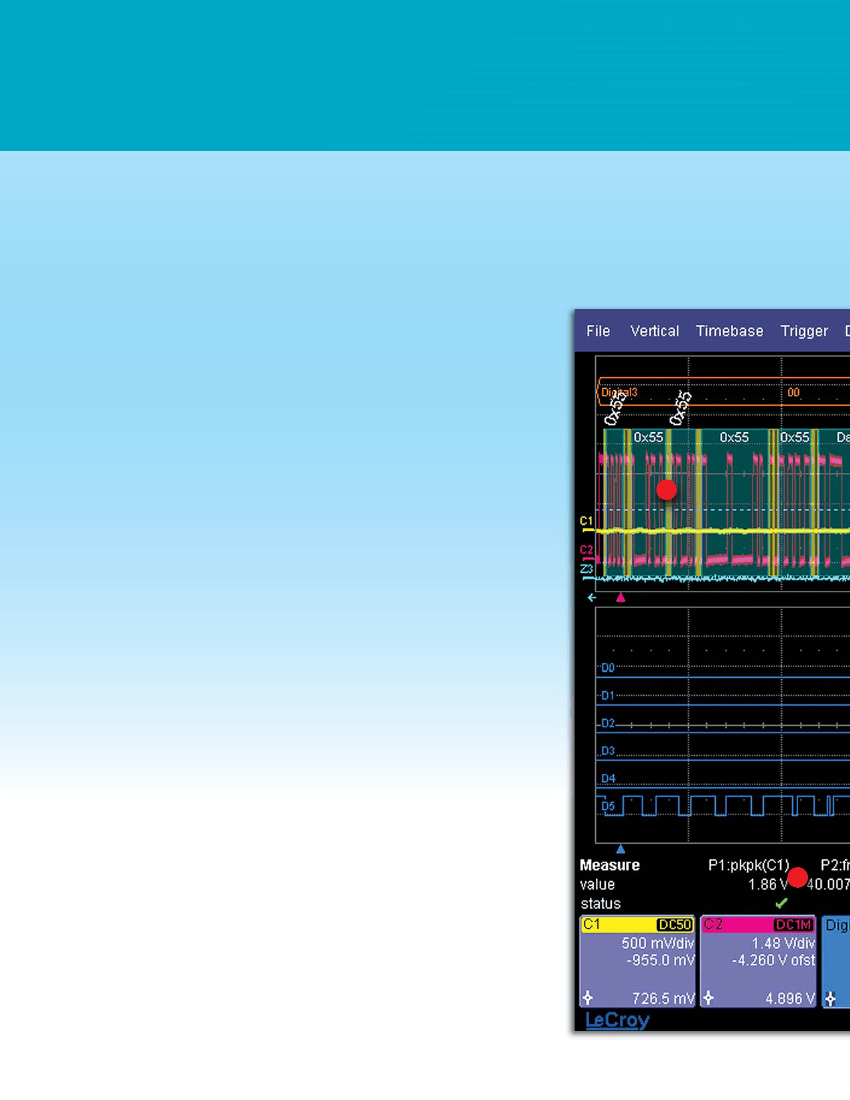The height and width of the screenshot is (1100, 850).
Task: Click the 4.896 V cursor readout
Action: tap(790, 998)
